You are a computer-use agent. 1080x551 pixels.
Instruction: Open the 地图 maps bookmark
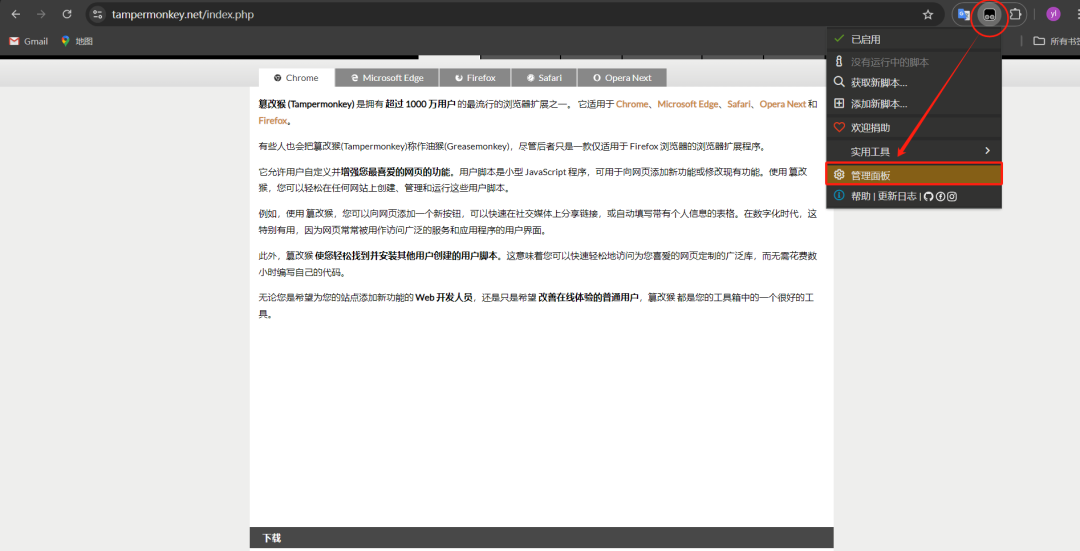76,41
